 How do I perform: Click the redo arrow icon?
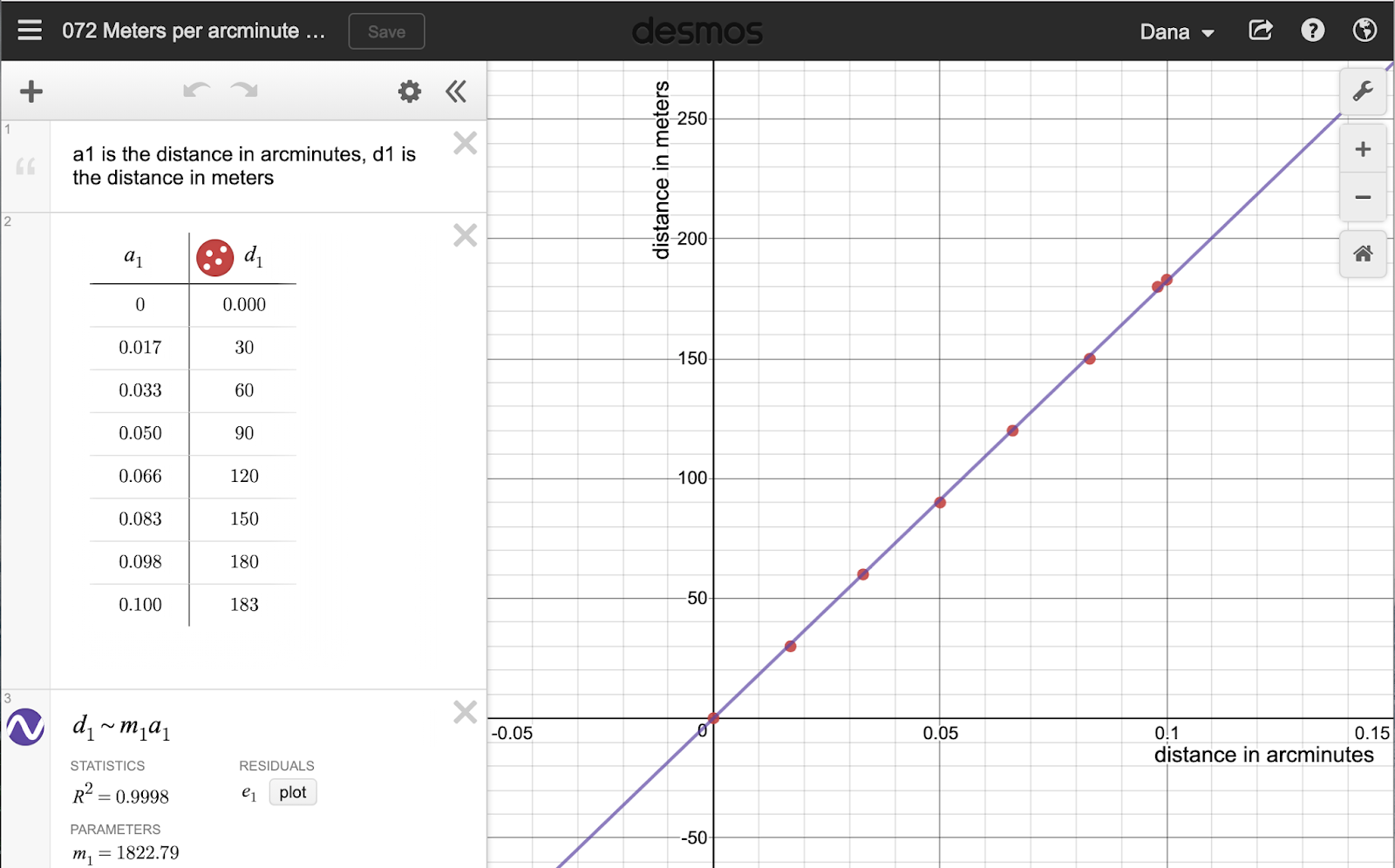244,91
